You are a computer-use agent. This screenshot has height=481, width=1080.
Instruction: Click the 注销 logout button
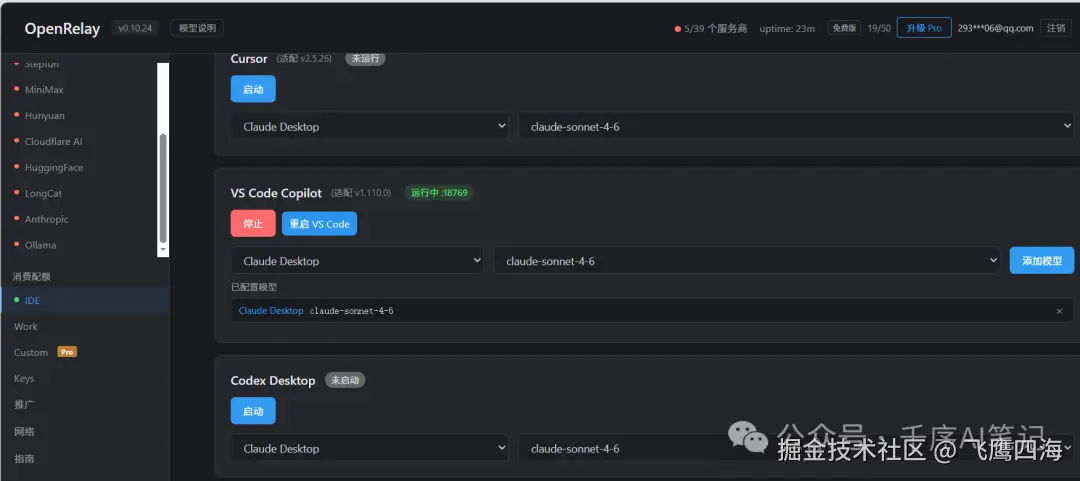click(1056, 28)
